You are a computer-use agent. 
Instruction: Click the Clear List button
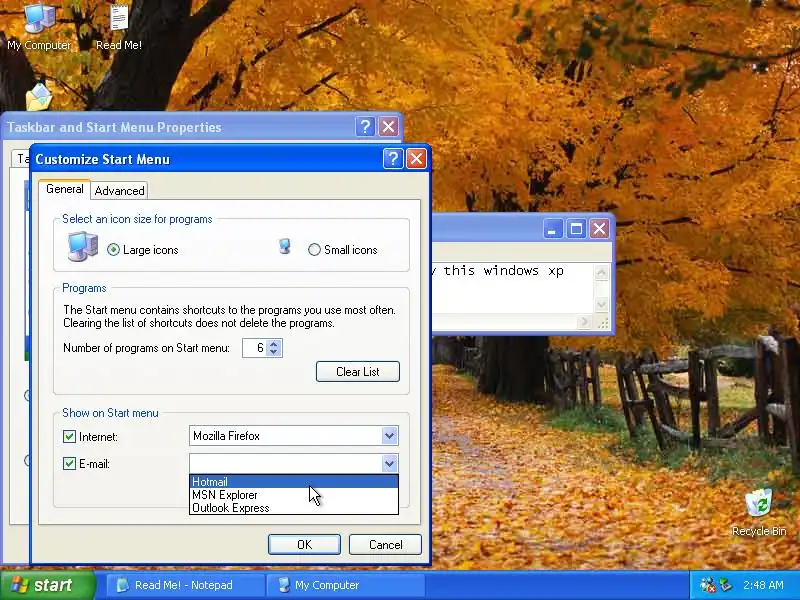click(x=358, y=371)
